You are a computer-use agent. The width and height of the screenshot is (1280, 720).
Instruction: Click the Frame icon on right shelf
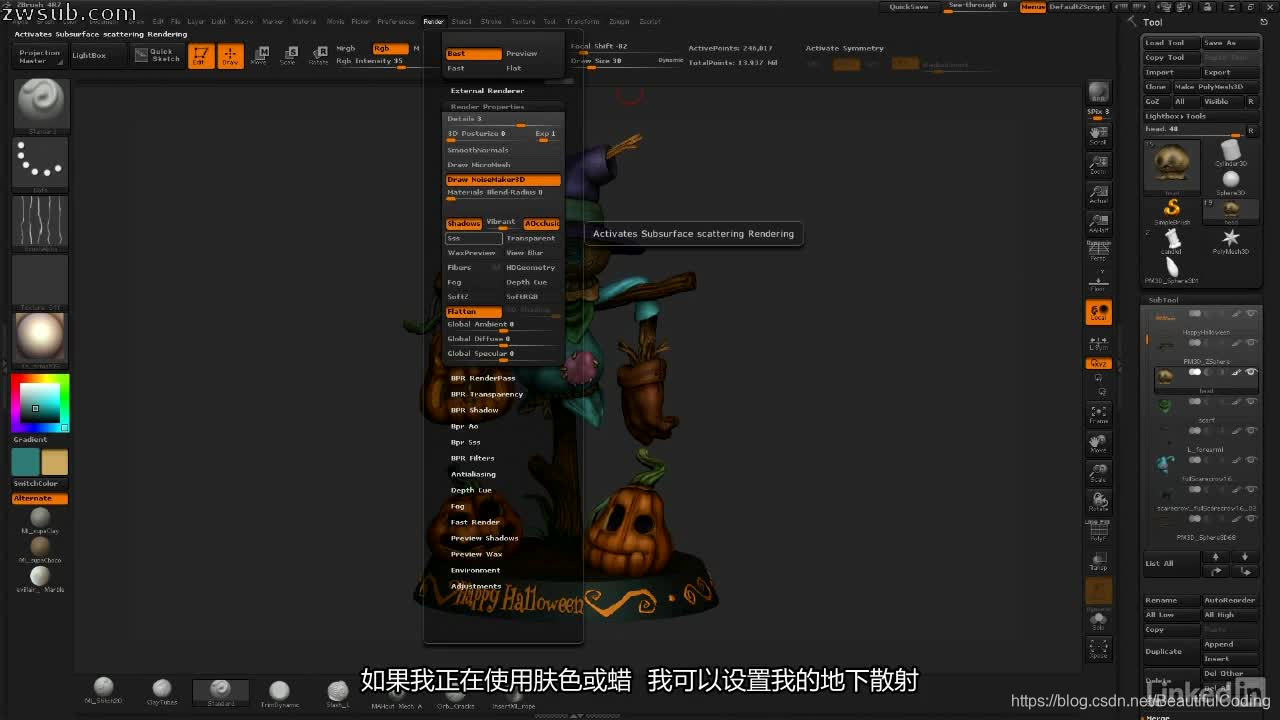click(x=1098, y=413)
